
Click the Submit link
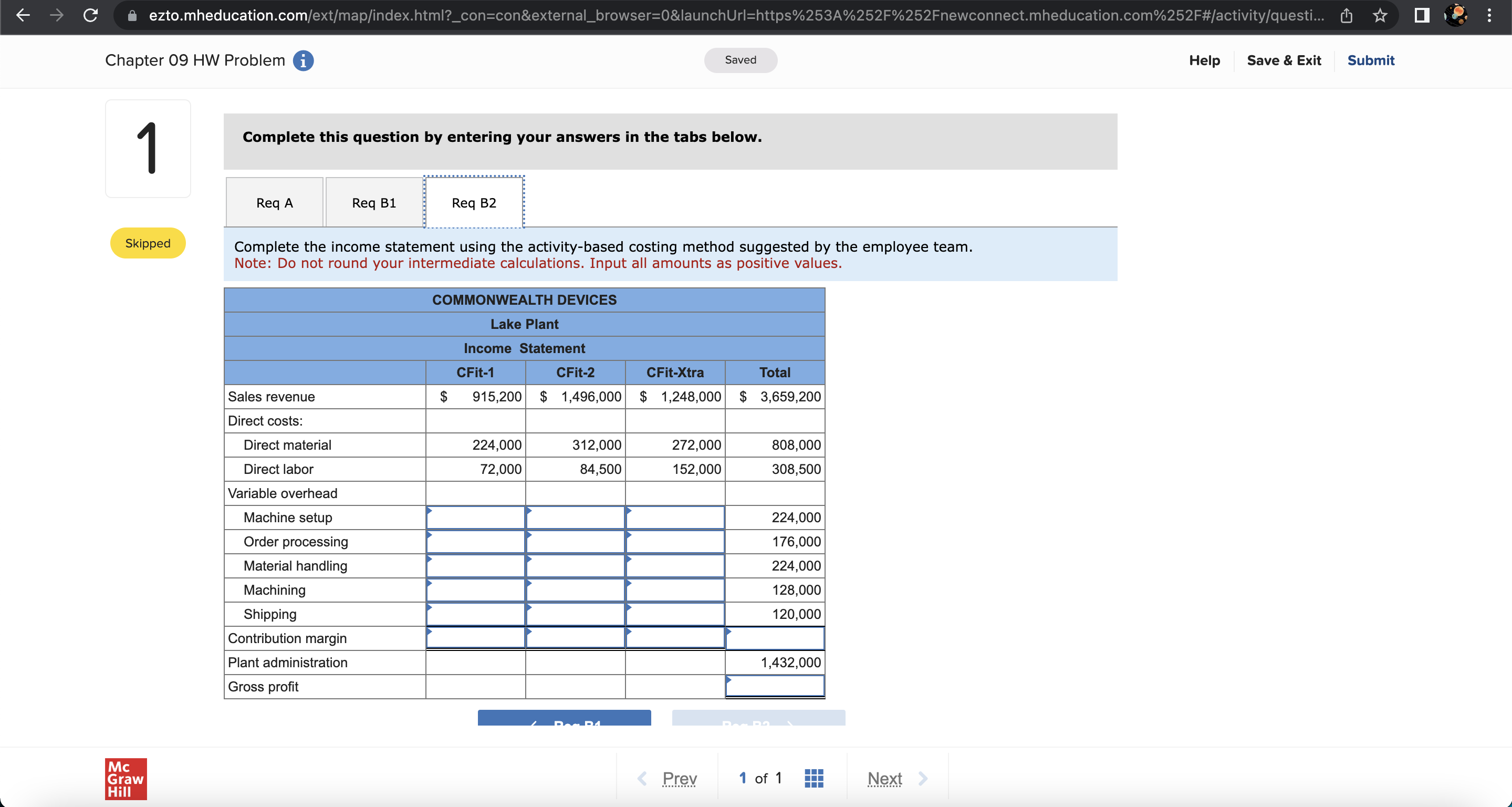coord(1370,60)
